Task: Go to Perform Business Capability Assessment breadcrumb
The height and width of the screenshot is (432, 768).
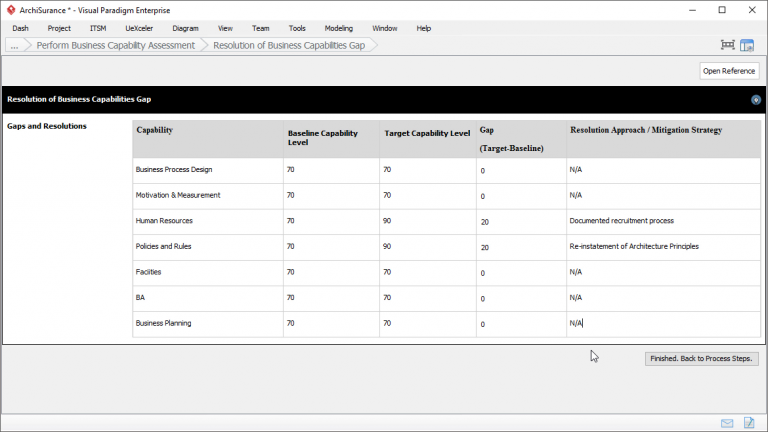Action: [115, 46]
